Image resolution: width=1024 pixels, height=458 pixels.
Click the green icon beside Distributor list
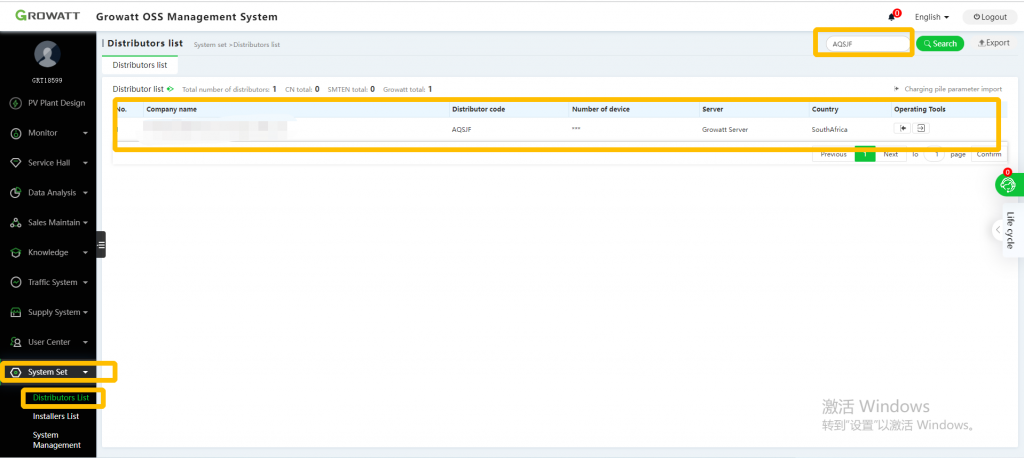[x=170, y=89]
